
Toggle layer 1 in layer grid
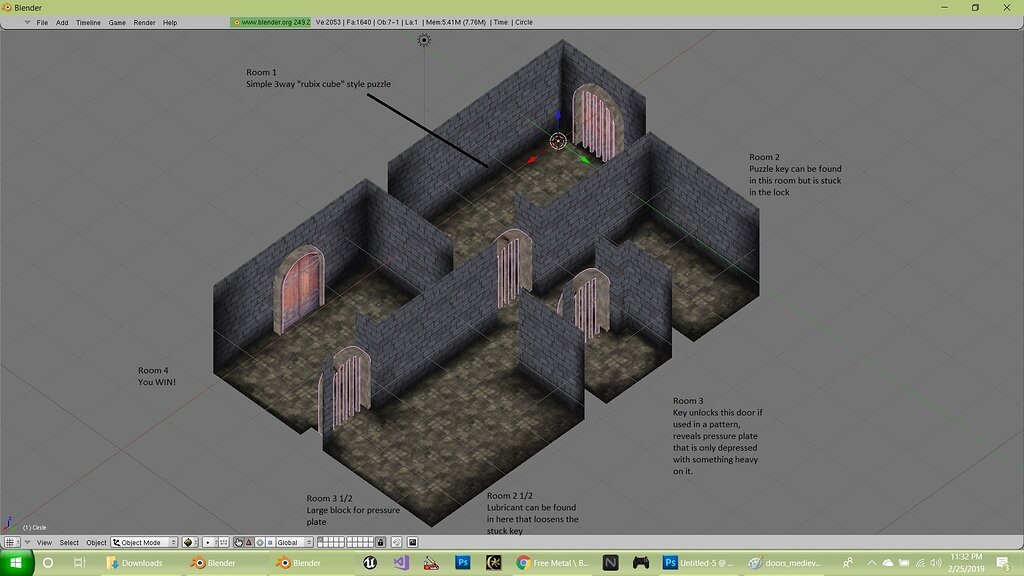pyautogui.click(x=320, y=539)
